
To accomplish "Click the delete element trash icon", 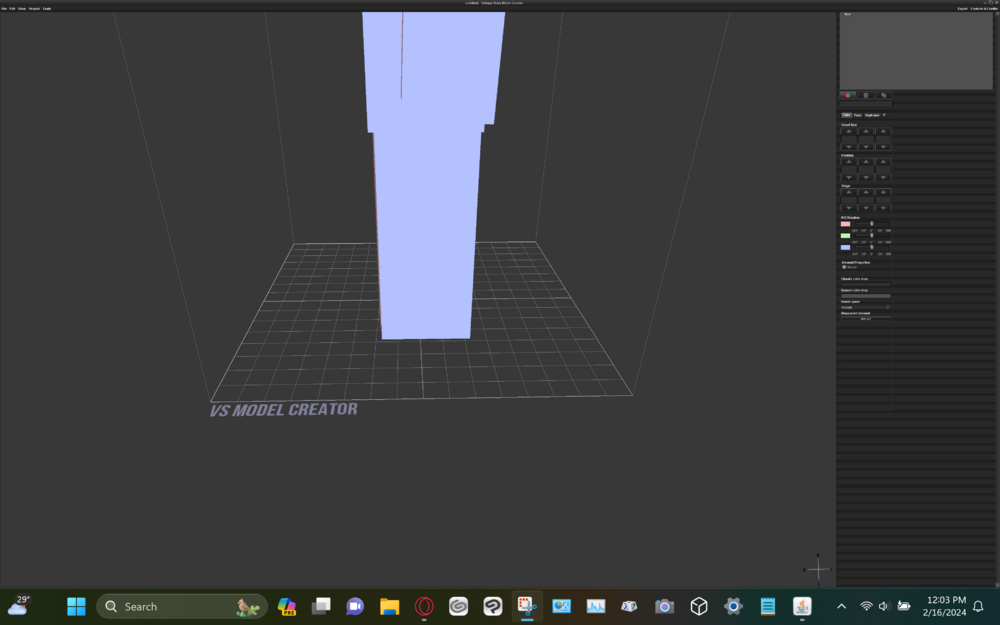I will (866, 95).
